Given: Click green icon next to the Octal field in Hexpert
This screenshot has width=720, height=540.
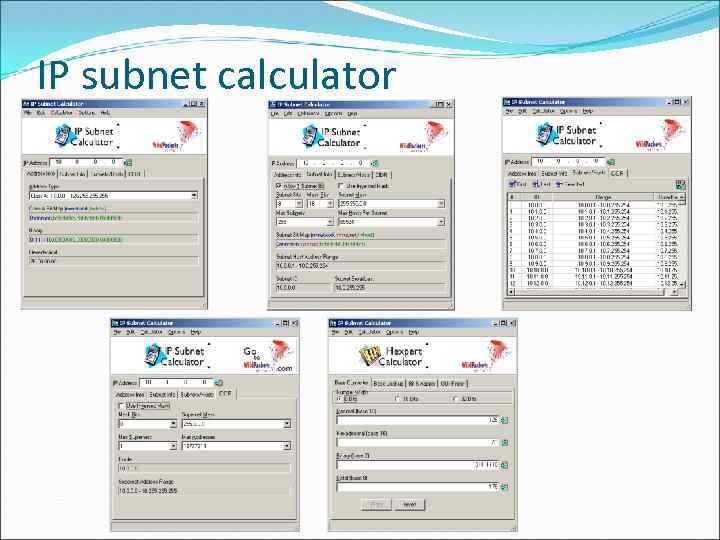Looking at the screenshot, I should tap(505, 487).
